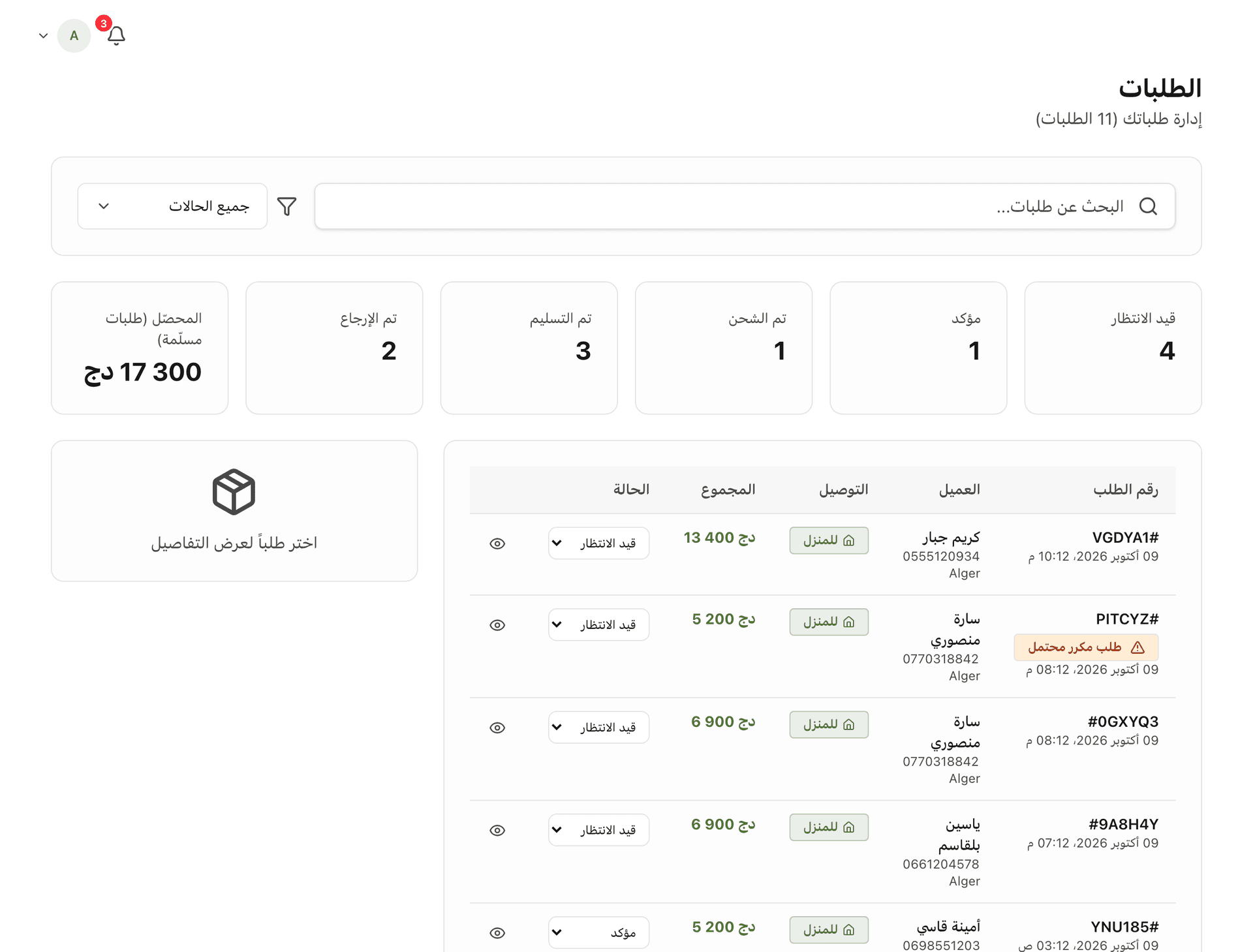This screenshot has height=952, width=1253.
Task: Select the قيد الانتظار stat card
Action: 1113,348
